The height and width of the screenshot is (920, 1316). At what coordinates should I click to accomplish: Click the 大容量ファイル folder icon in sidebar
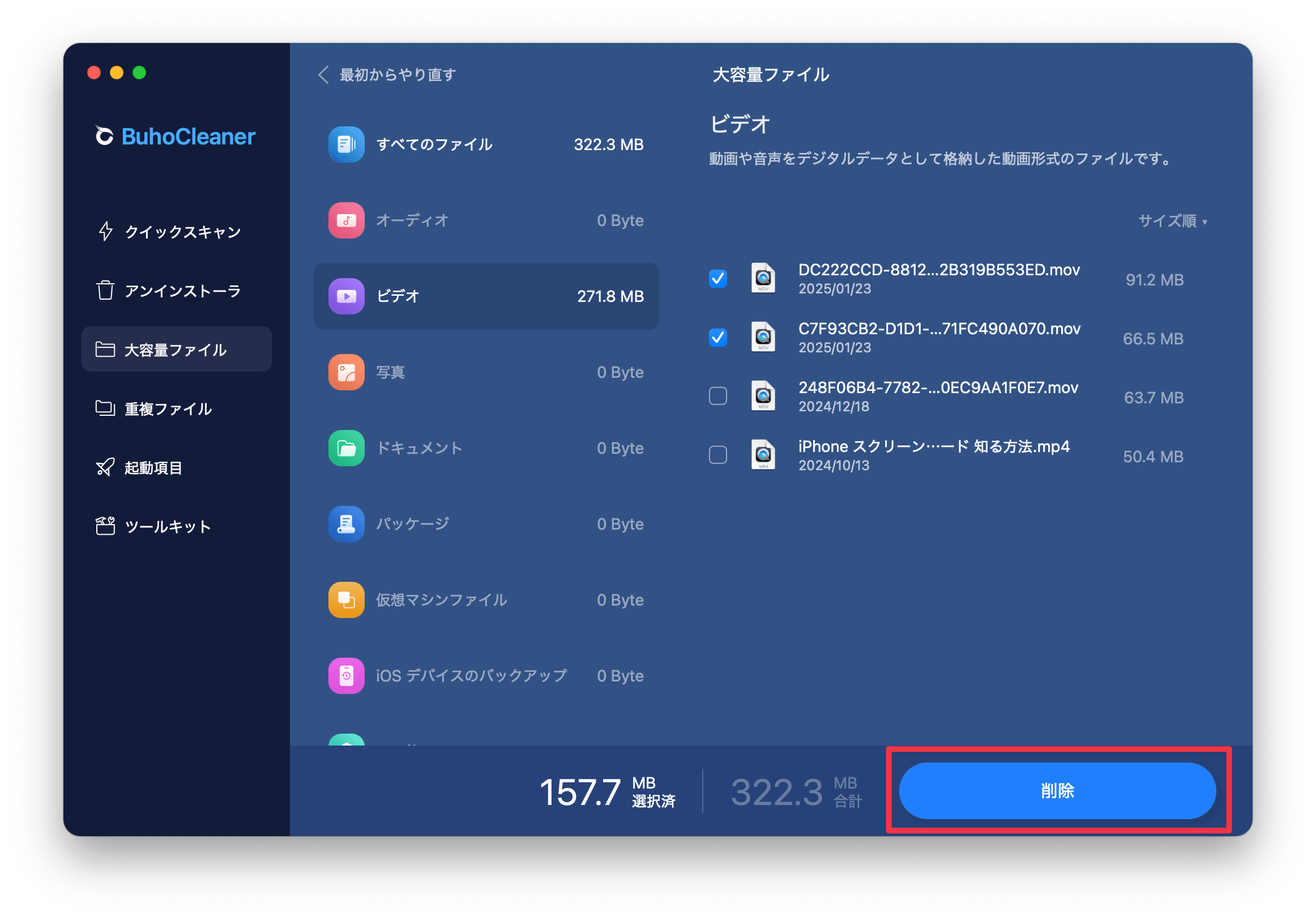[x=105, y=350]
